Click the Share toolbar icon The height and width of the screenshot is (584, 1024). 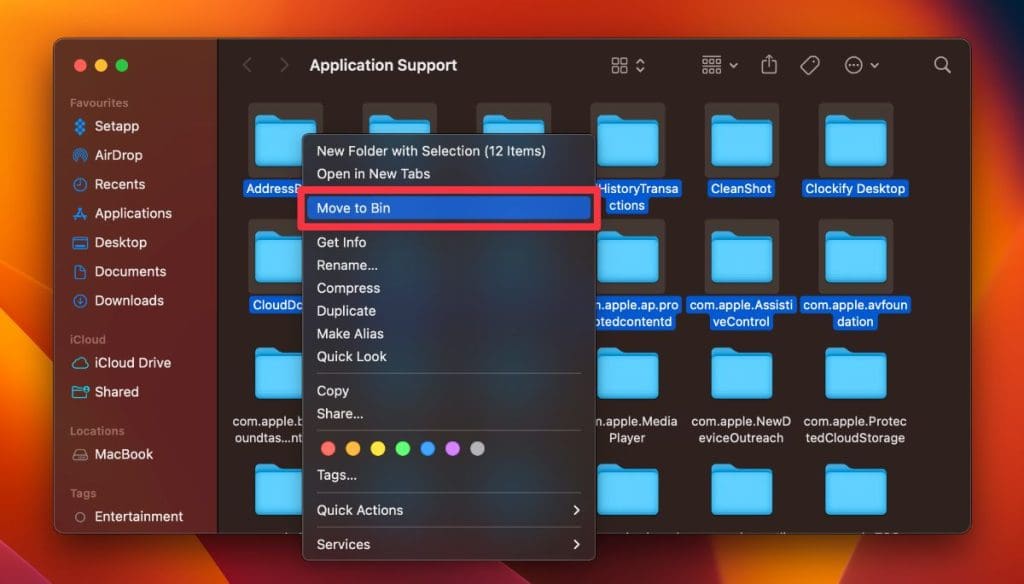coord(769,65)
